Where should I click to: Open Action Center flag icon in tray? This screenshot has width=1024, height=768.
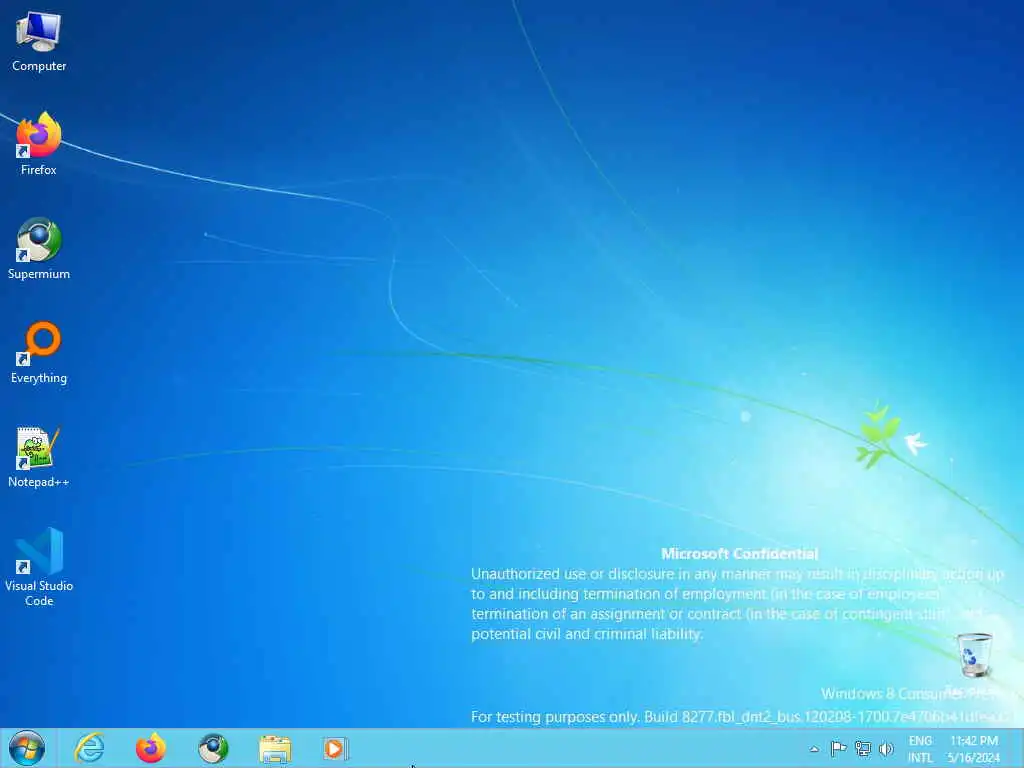pos(839,748)
